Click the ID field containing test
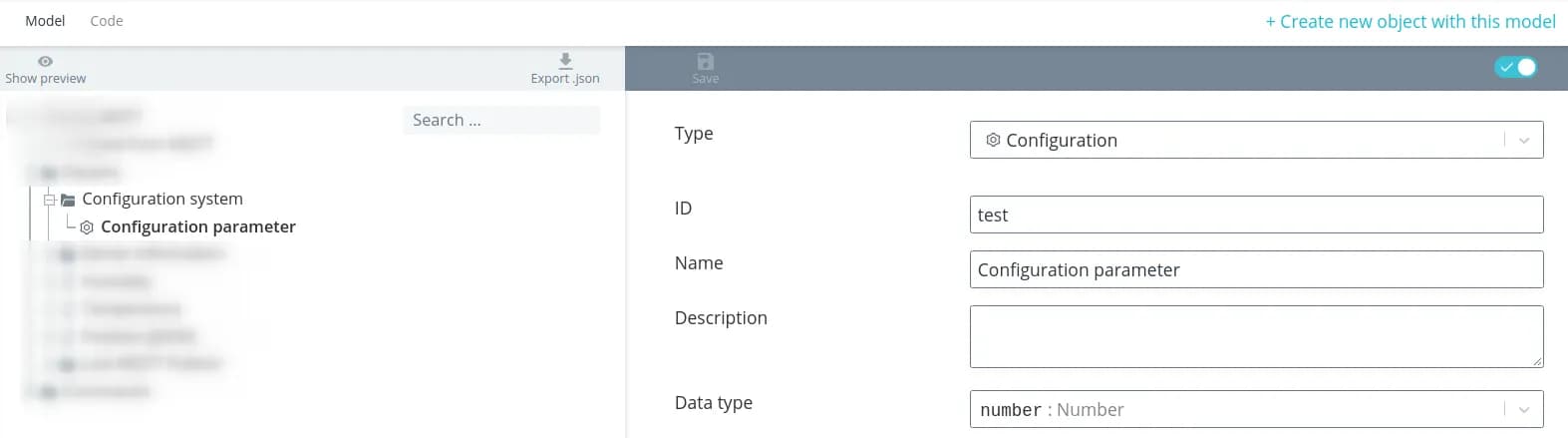 pos(1256,215)
